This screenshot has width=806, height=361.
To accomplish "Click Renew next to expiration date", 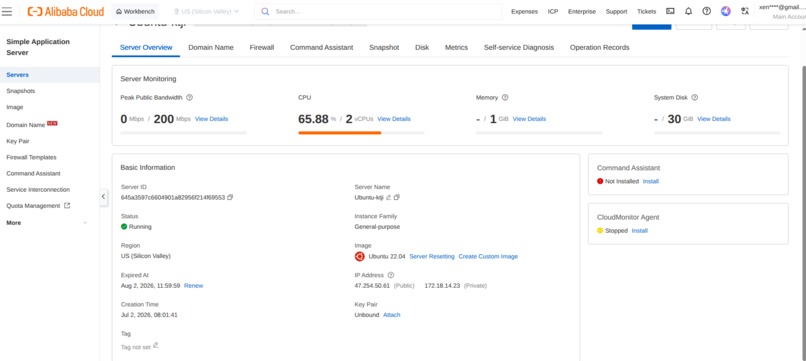I will (194, 285).
